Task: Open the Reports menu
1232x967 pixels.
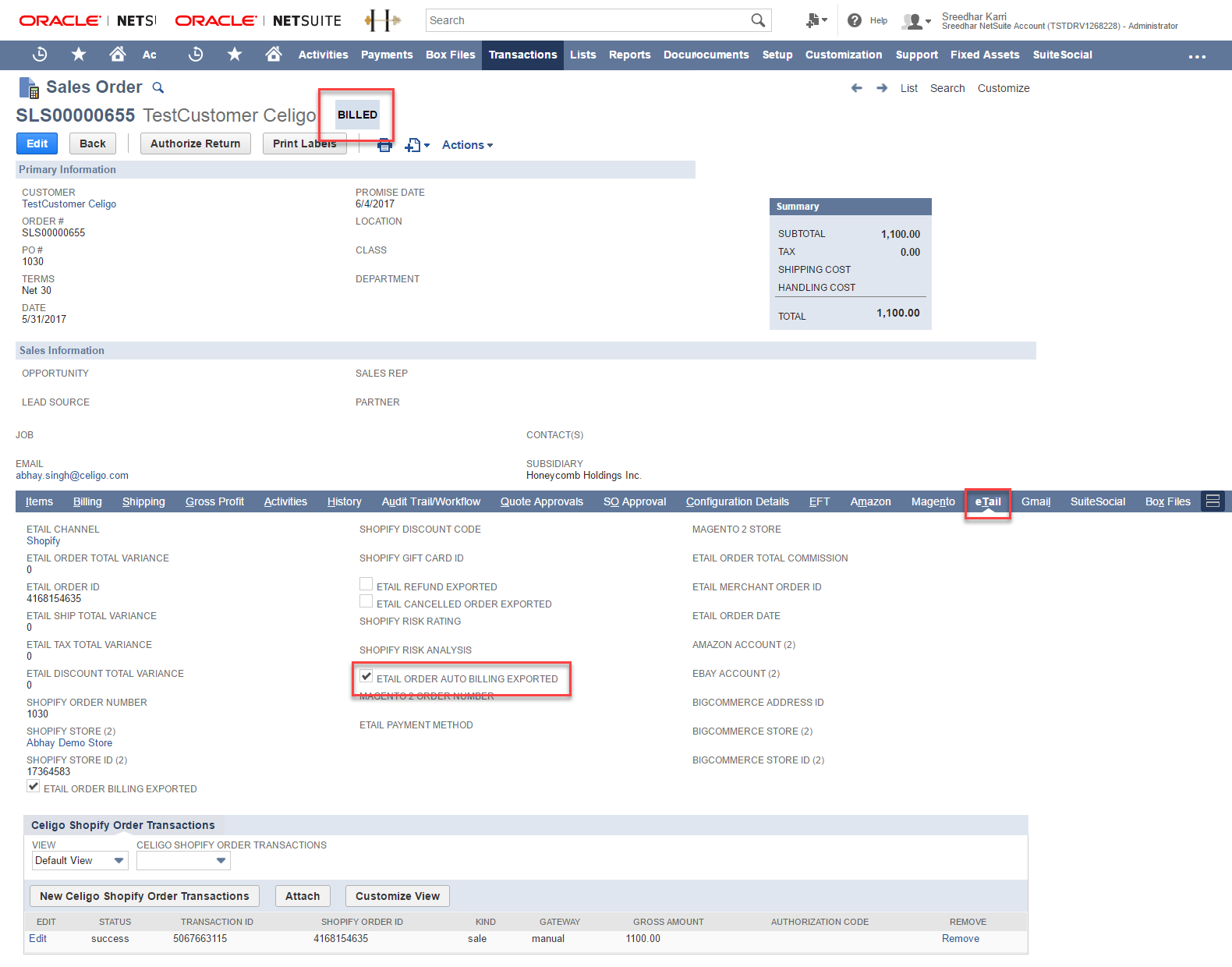Action: pos(629,55)
